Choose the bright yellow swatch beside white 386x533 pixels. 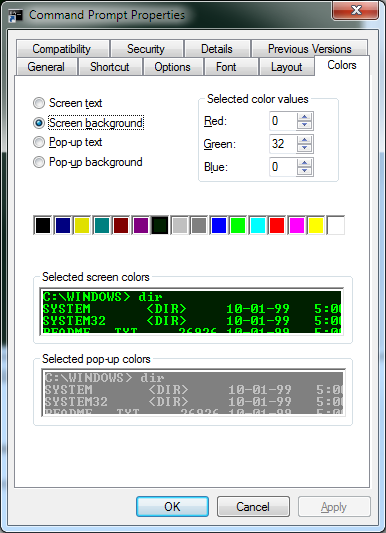(316, 225)
